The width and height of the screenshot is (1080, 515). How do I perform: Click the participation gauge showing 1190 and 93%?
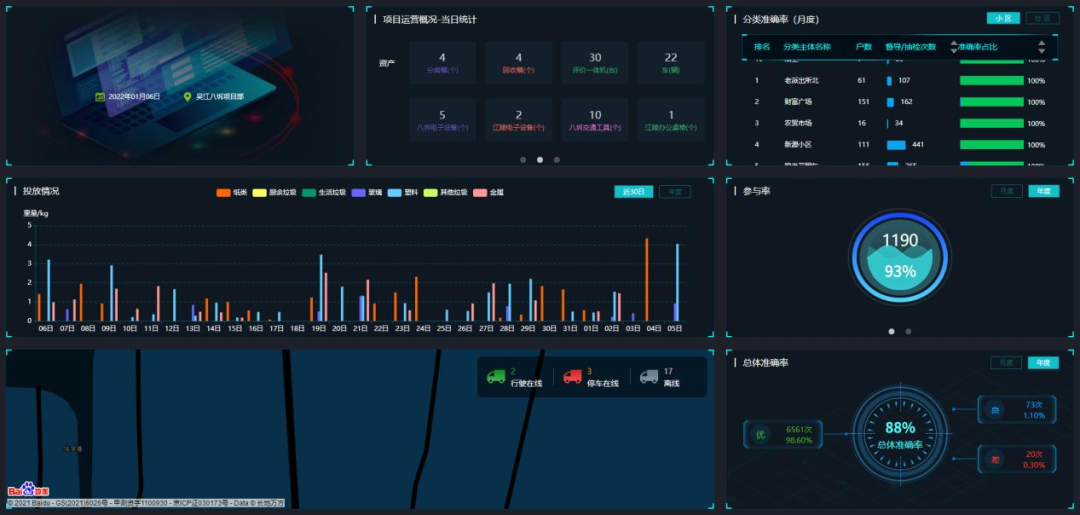coord(900,258)
